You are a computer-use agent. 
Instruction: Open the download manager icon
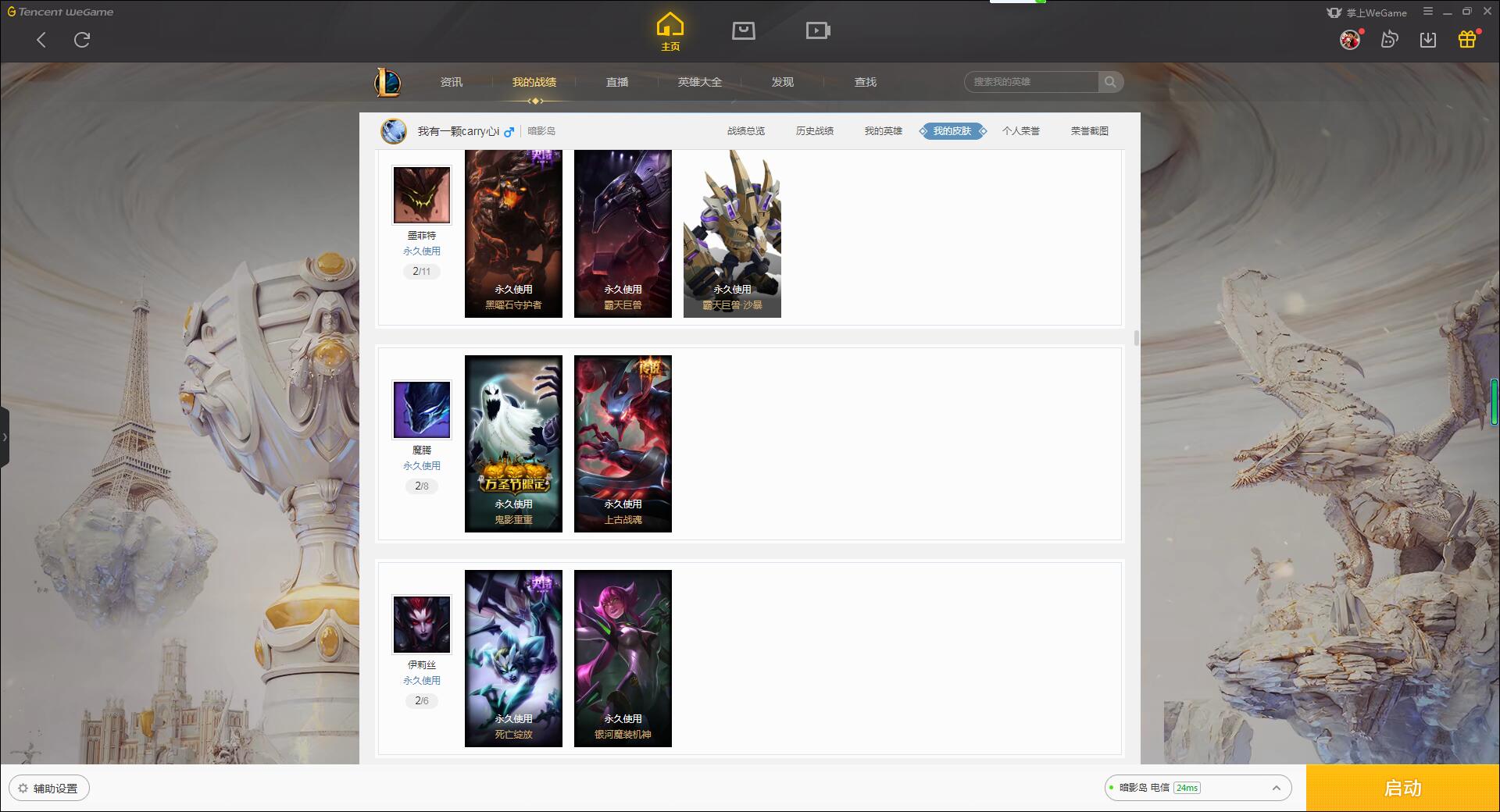point(1428,39)
